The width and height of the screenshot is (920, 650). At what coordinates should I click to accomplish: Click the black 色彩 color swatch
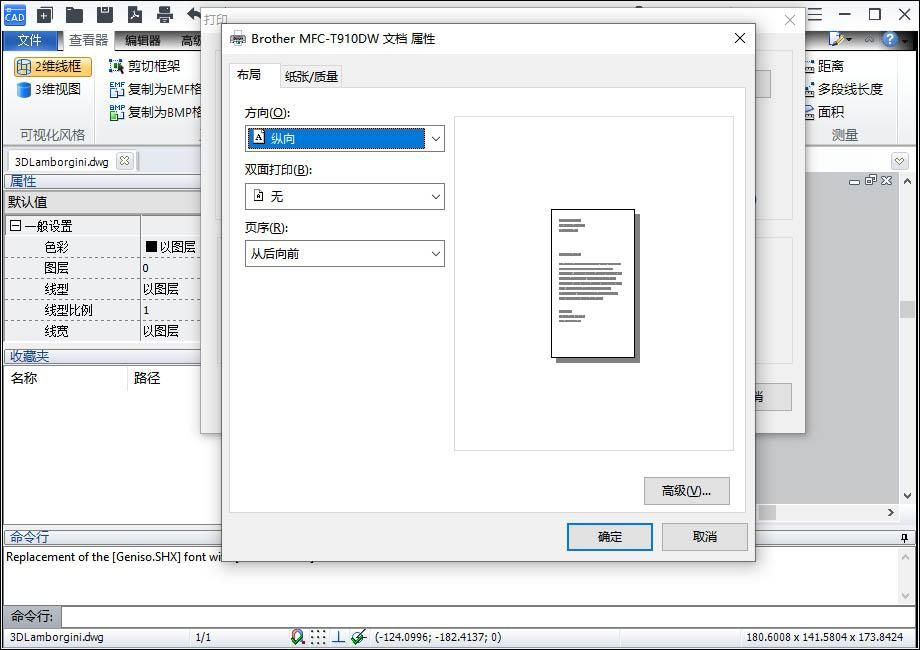151,246
